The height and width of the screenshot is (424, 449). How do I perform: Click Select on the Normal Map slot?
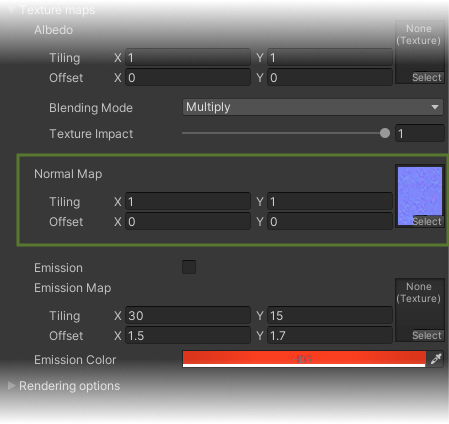coord(427,222)
